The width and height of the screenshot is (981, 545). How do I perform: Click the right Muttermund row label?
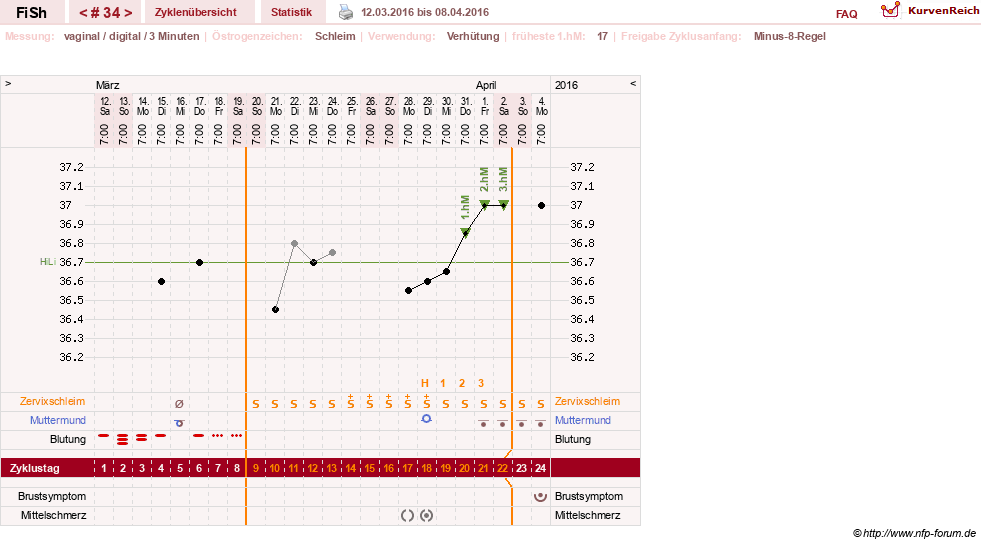[583, 420]
